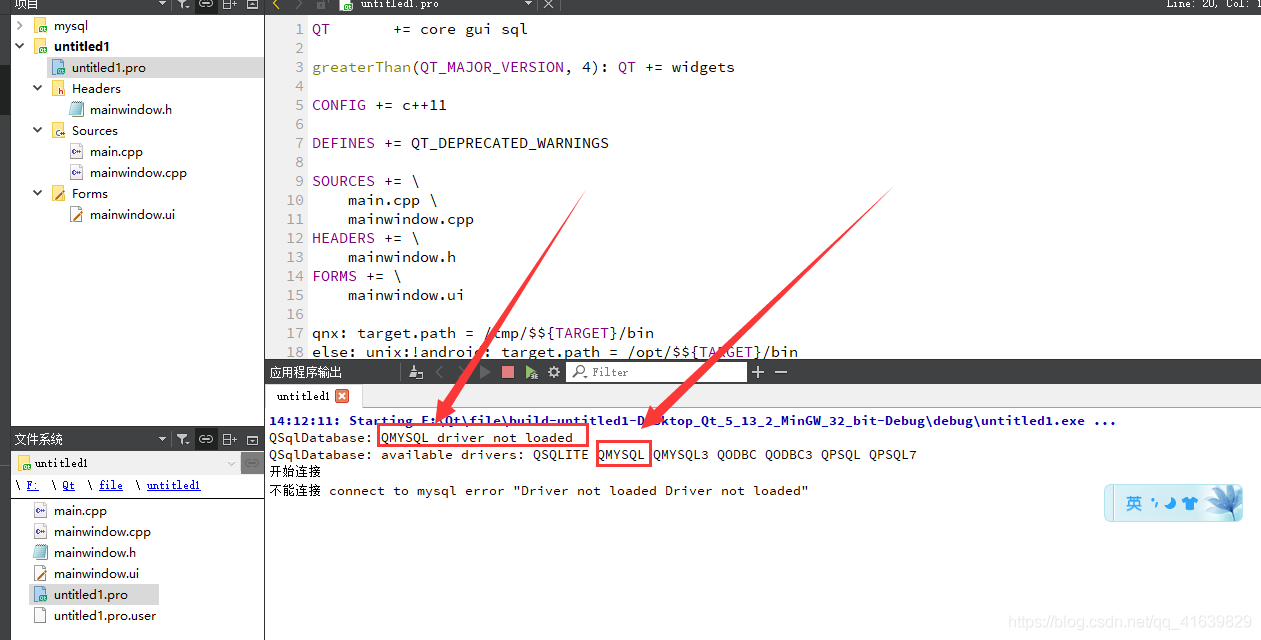Expand the mysql project node
The width and height of the screenshot is (1261, 640).
tap(20, 26)
